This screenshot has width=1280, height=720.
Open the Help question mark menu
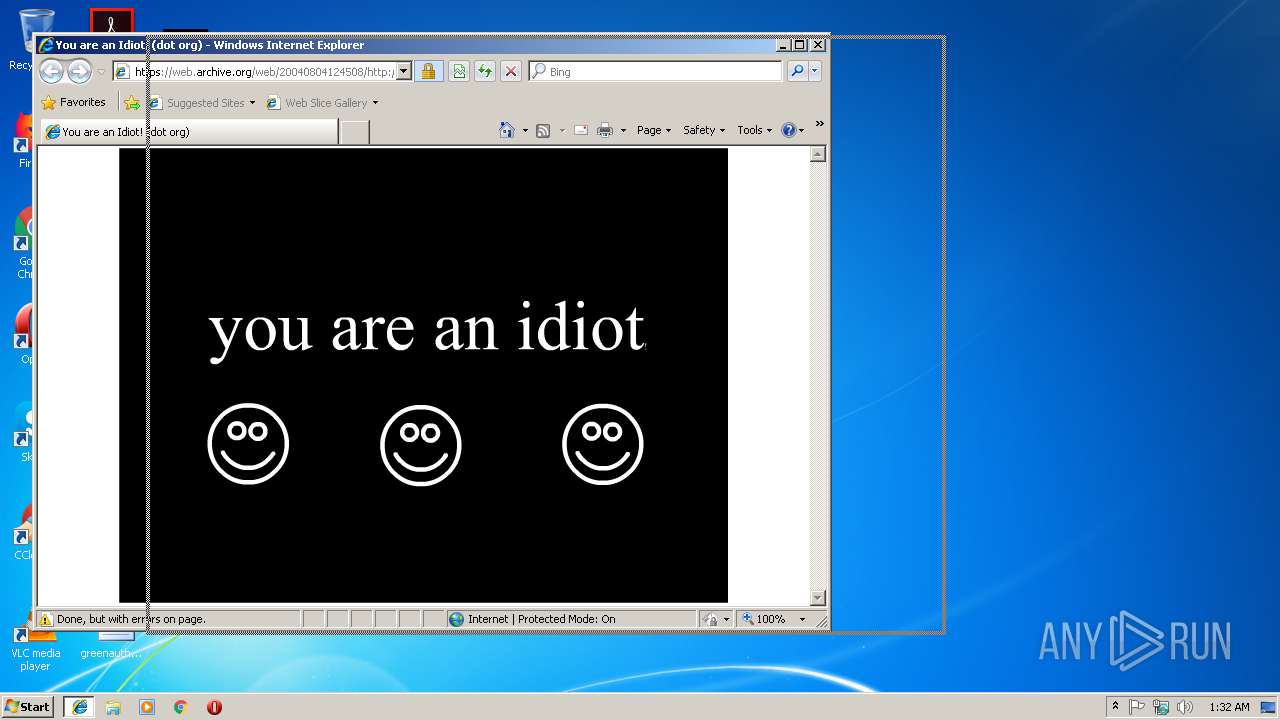pyautogui.click(x=793, y=130)
